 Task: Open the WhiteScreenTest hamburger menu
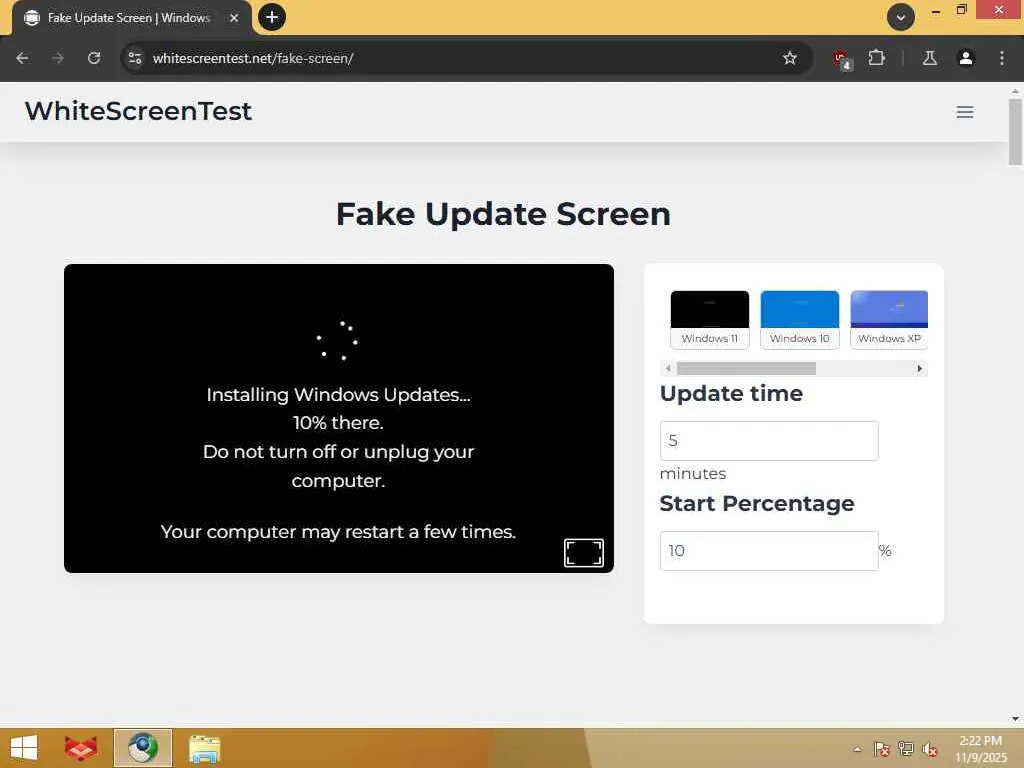coord(965,112)
